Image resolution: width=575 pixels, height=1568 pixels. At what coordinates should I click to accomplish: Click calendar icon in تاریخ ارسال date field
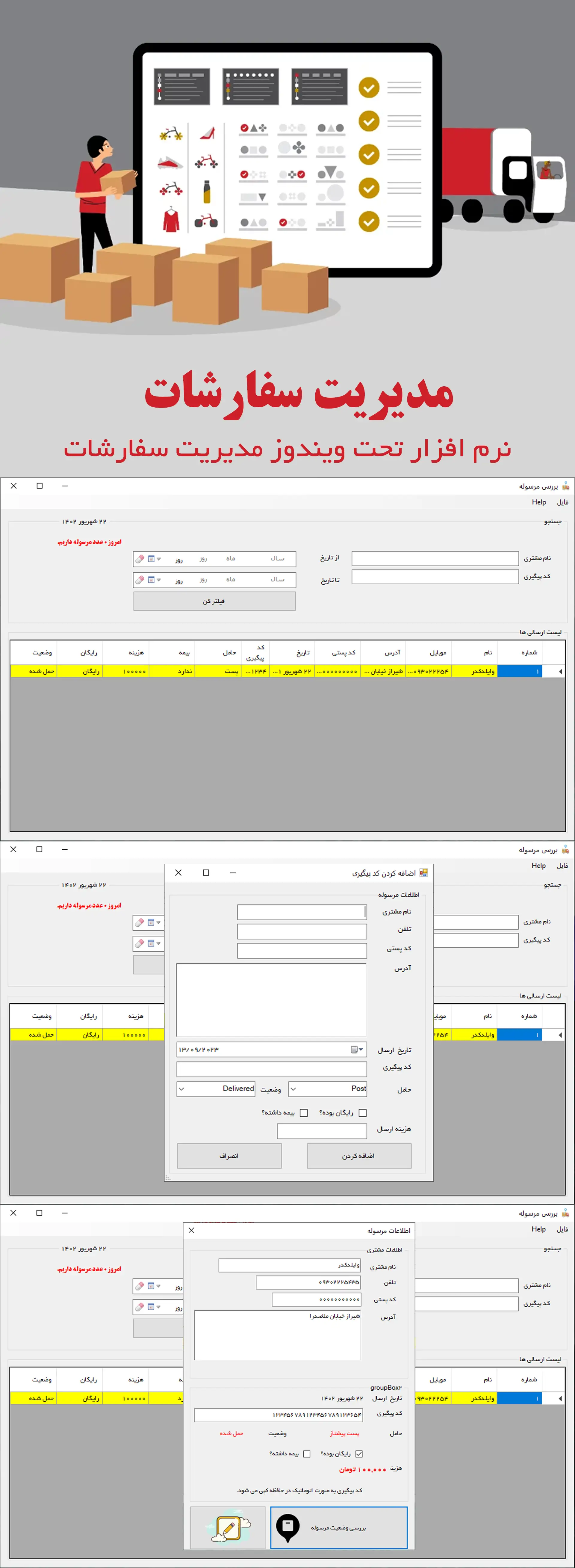[x=353, y=1050]
